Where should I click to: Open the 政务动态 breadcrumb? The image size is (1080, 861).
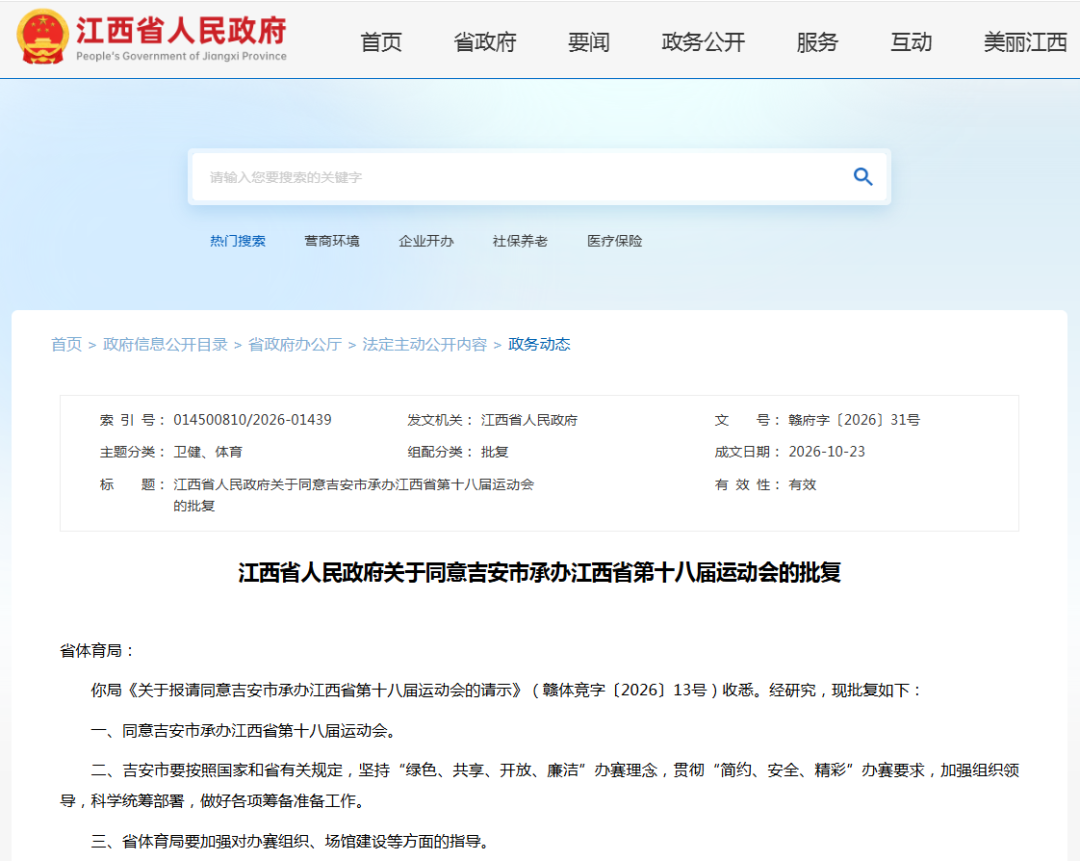539,344
